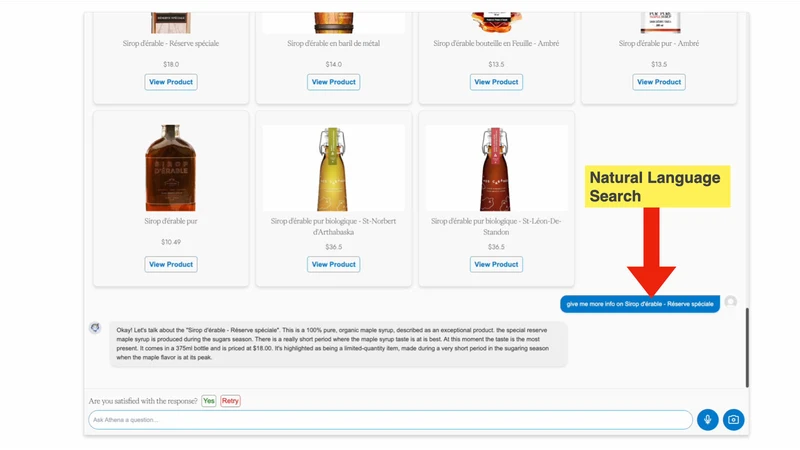The width and height of the screenshot is (800, 450).
Task: Click title Sirop d'érable bouteille en Feuille - Ambré
Action: click(x=496, y=43)
